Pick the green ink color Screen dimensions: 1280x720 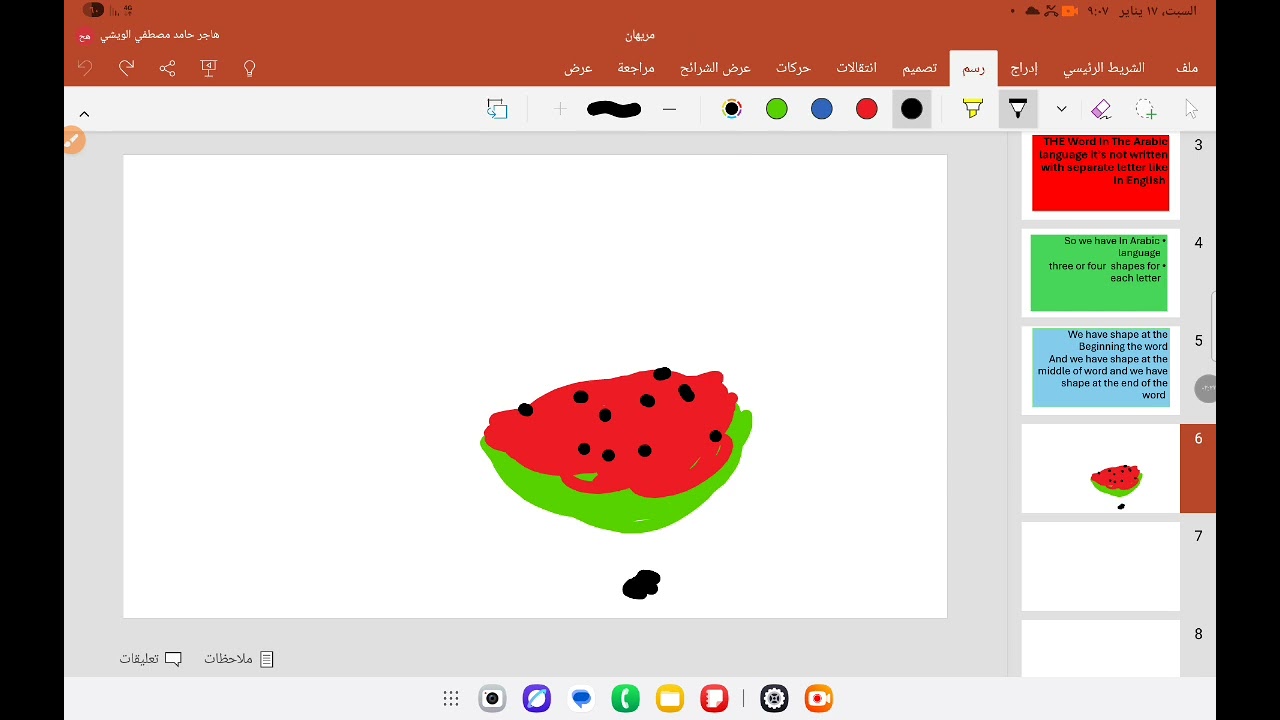[x=777, y=109]
